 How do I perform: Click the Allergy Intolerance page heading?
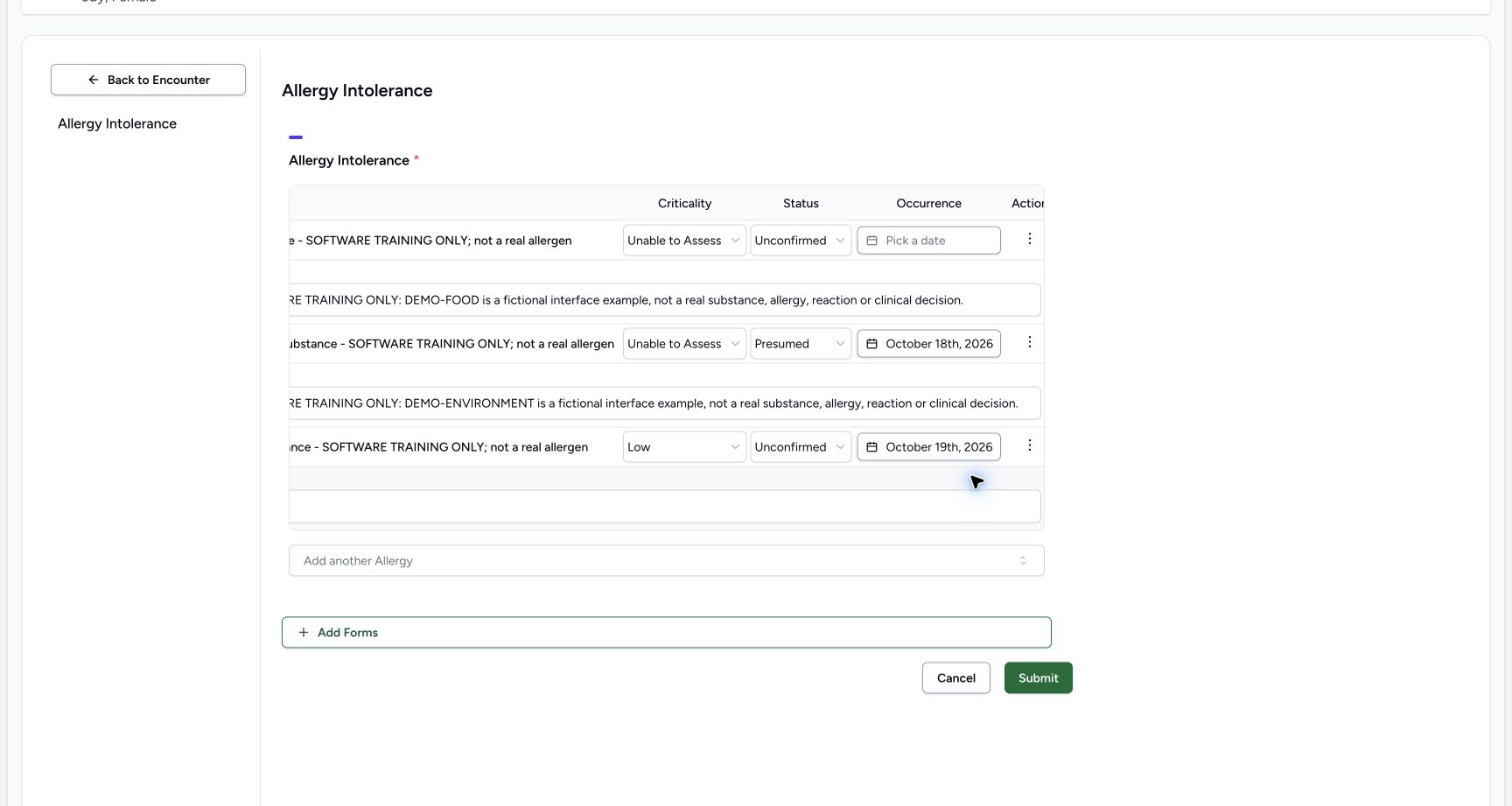pos(357,90)
